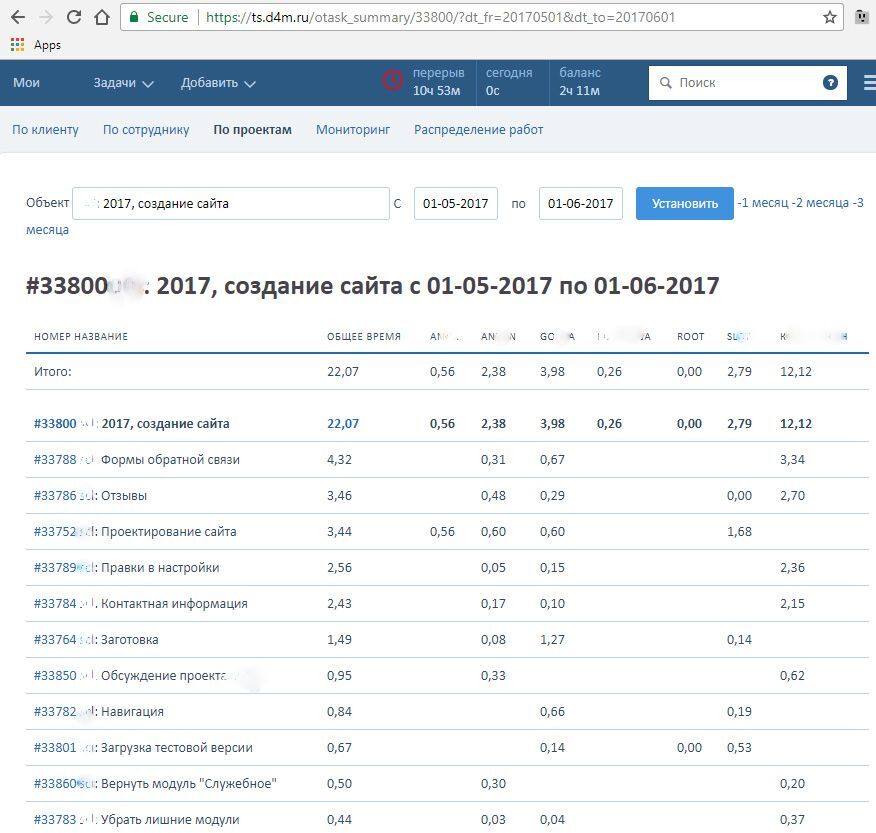The width and height of the screenshot is (876, 833).
Task: Select the Распределение работ tab
Action: [x=479, y=130]
